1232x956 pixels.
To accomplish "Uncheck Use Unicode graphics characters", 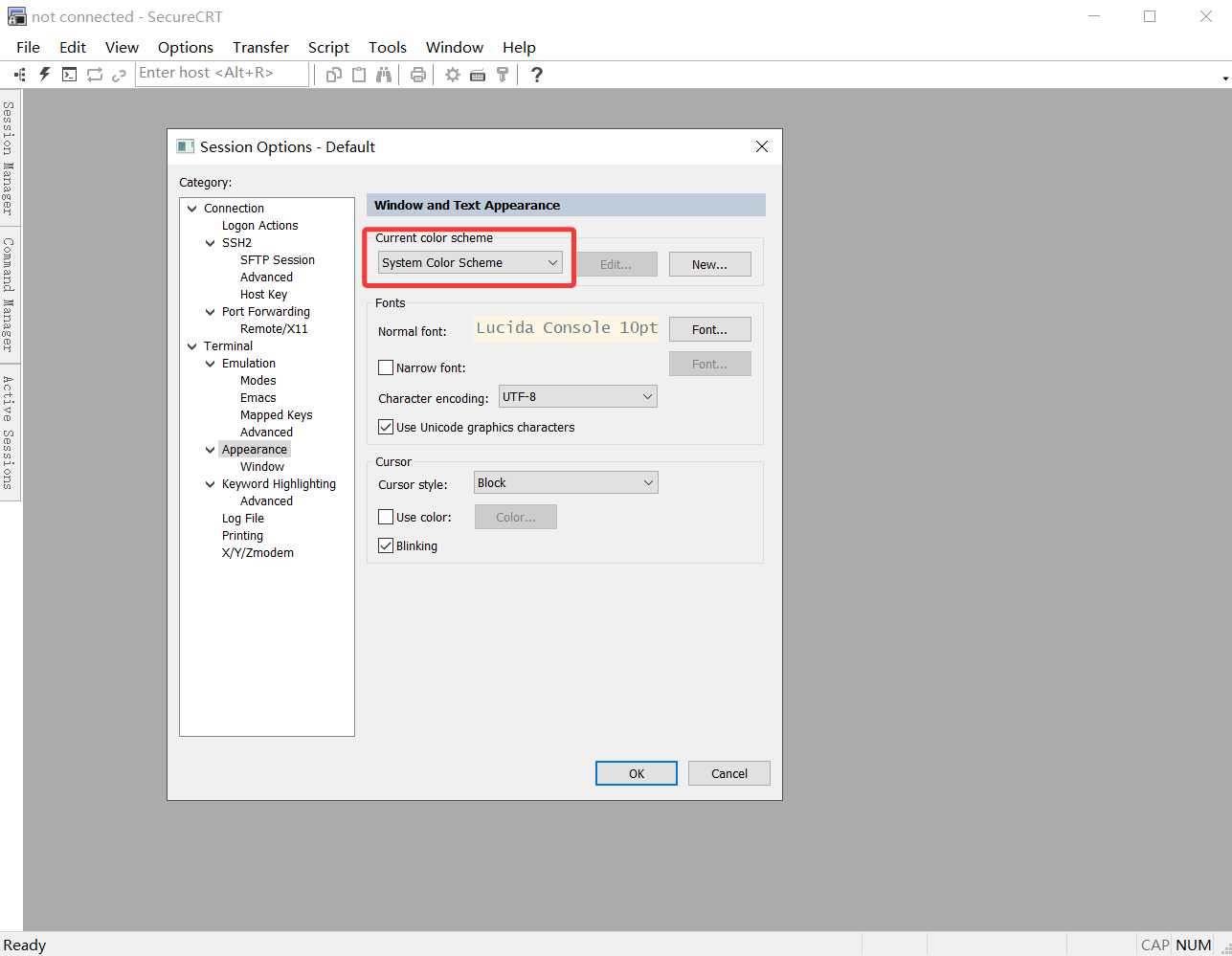I will 386,427.
